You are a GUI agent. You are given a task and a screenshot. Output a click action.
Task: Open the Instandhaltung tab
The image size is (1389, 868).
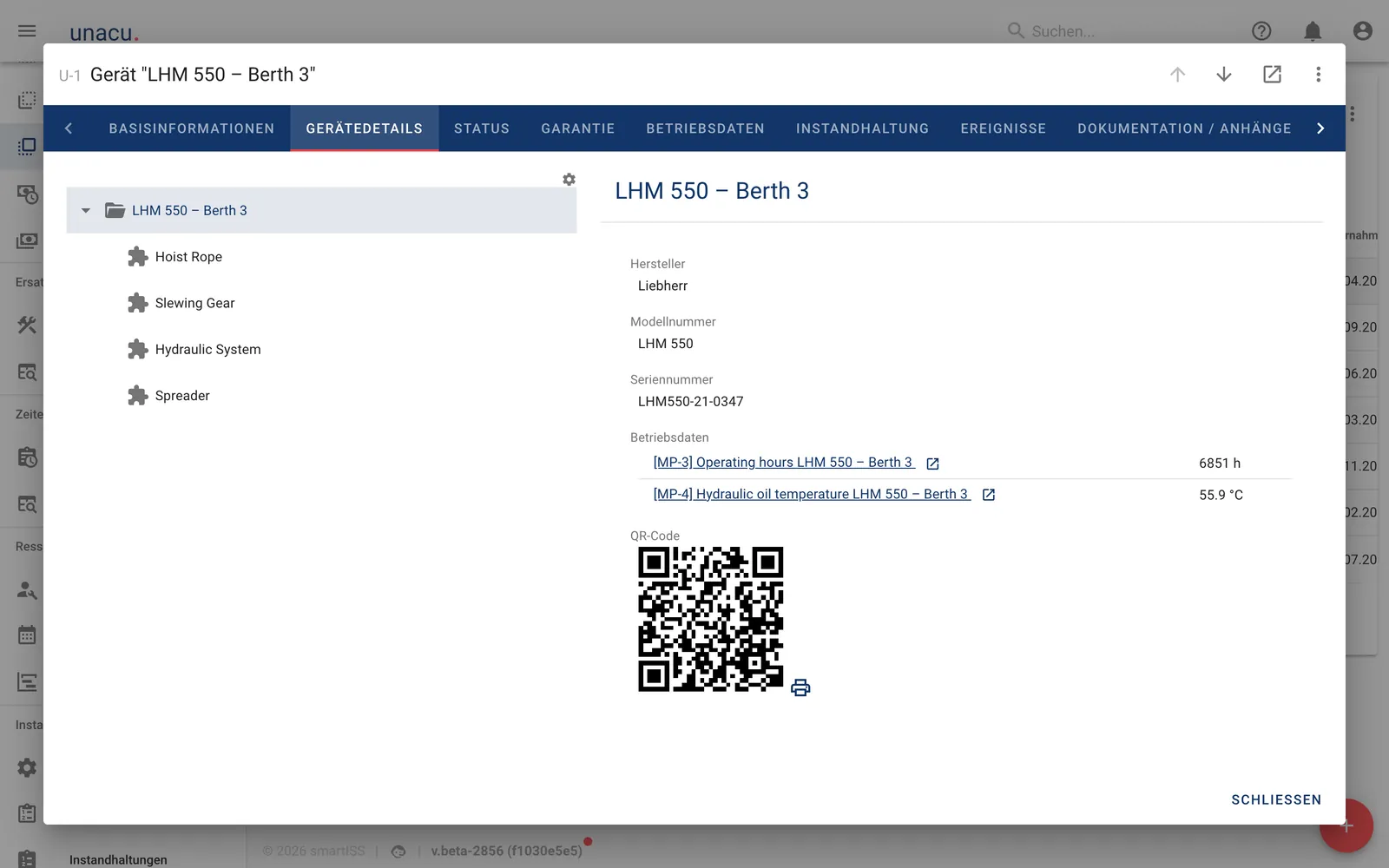tap(863, 128)
